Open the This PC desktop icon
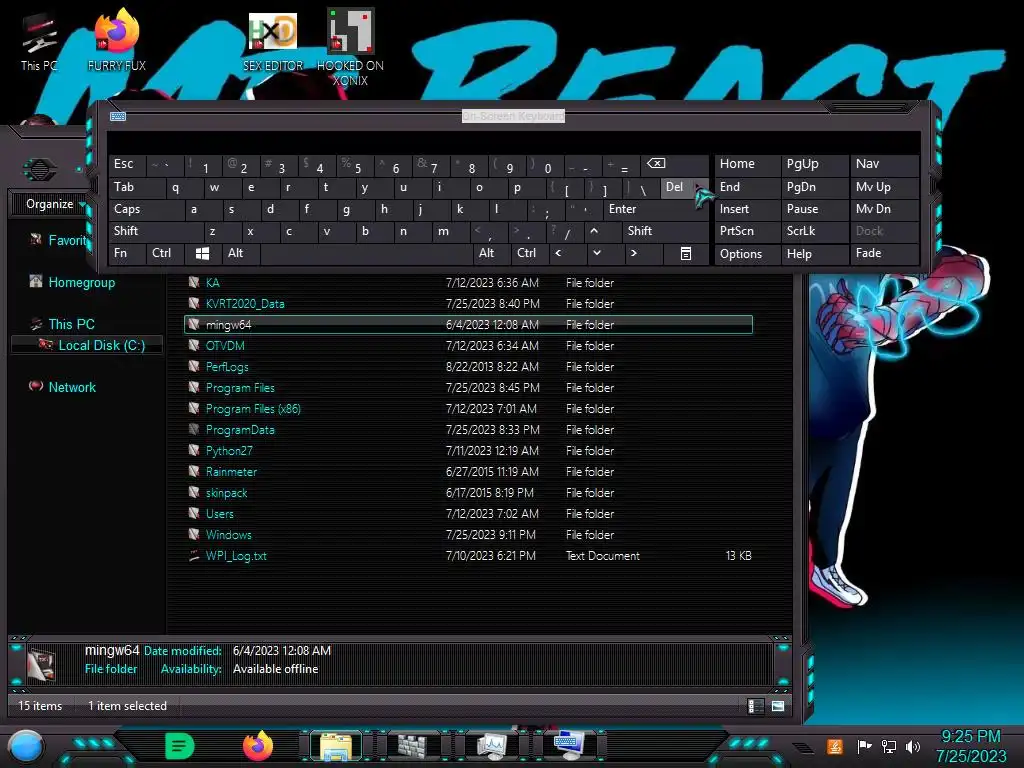The height and width of the screenshot is (768, 1024). [39, 42]
